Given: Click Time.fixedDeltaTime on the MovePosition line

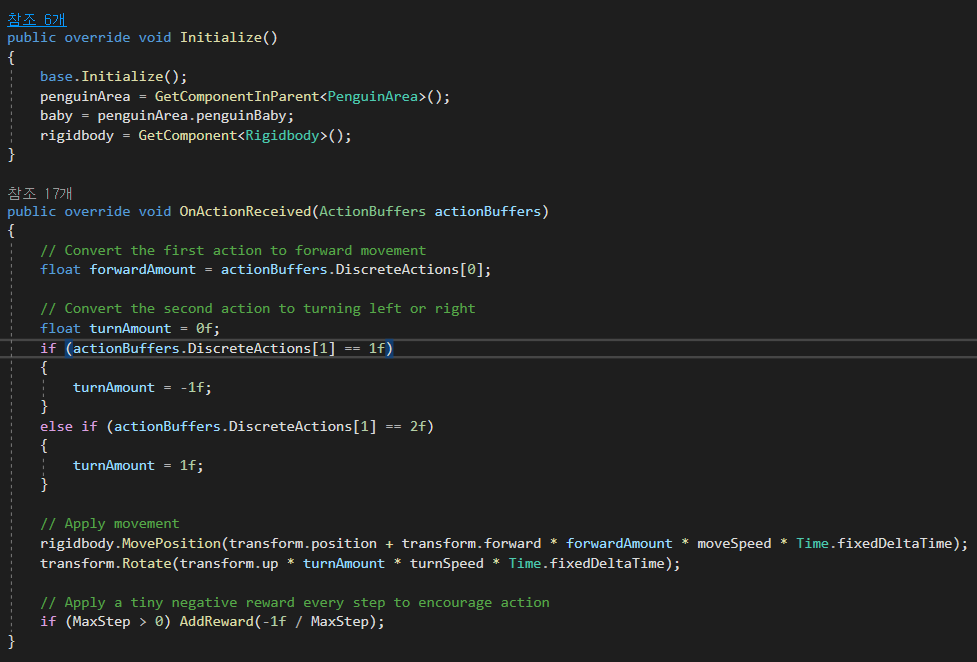Looking at the screenshot, I should point(874,544).
